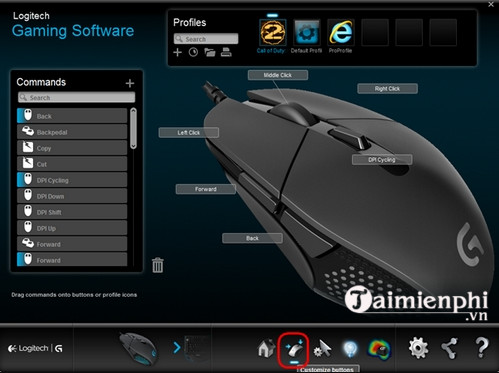Add a new command with the plus icon
This screenshot has height=373, width=499.
coord(130,83)
